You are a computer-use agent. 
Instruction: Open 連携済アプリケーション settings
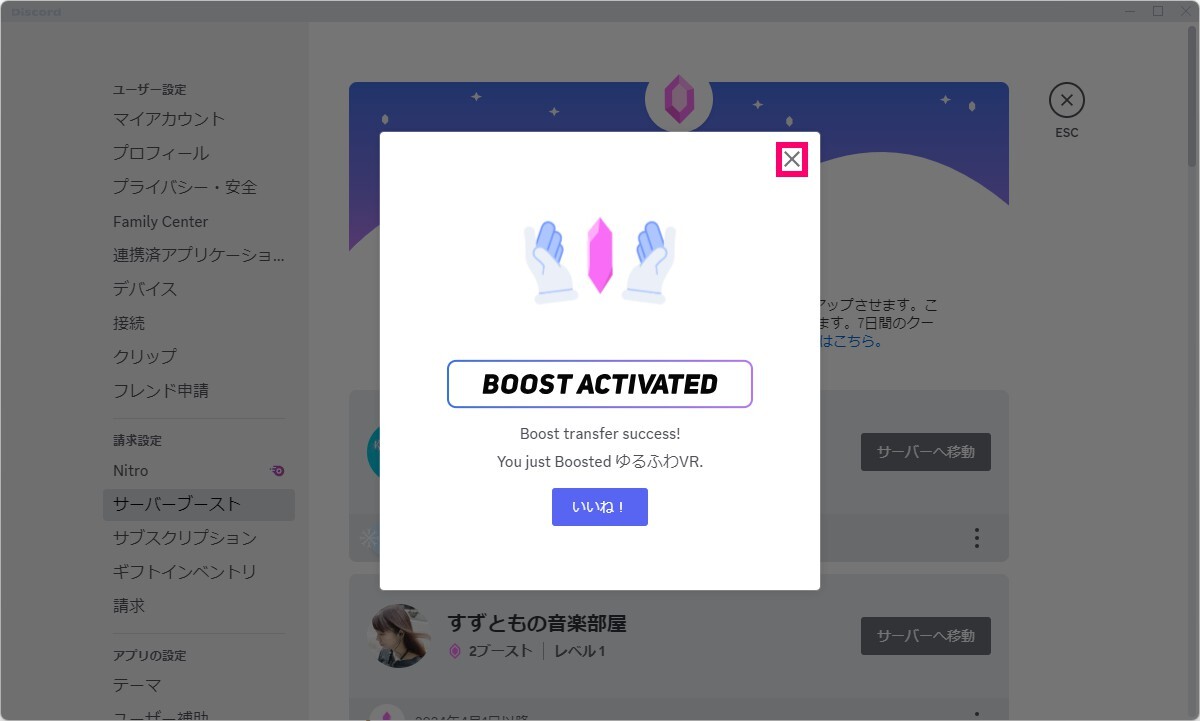coord(199,255)
